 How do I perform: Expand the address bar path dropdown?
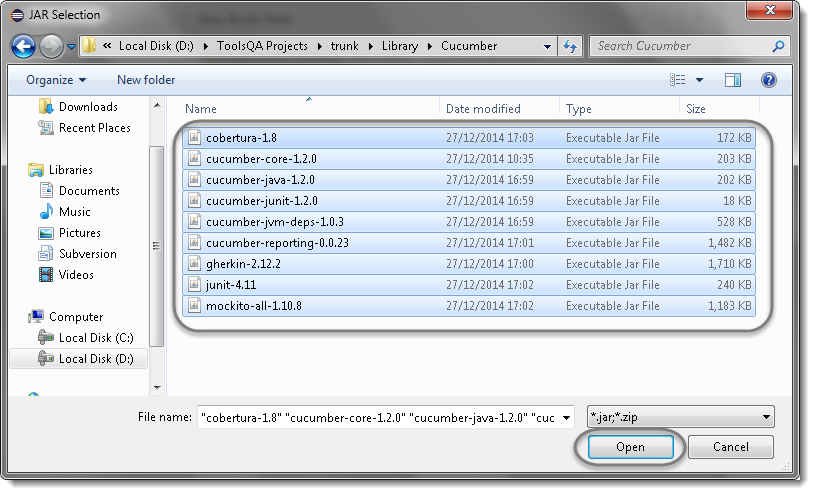click(x=547, y=46)
